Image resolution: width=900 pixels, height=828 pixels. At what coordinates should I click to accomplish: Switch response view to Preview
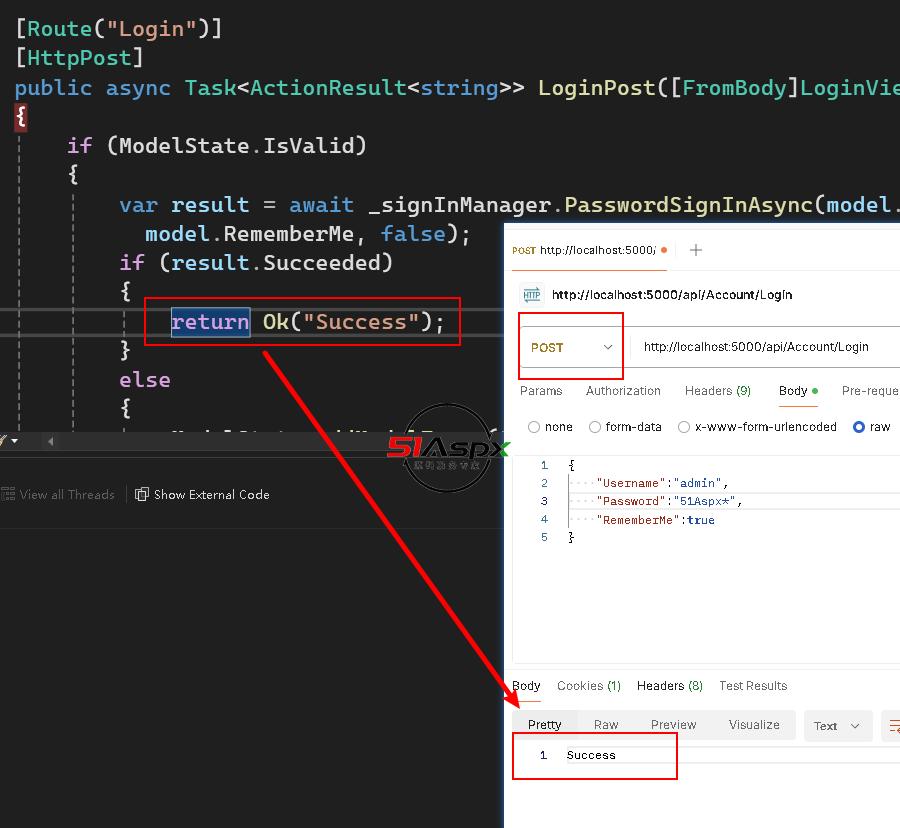[x=673, y=725]
